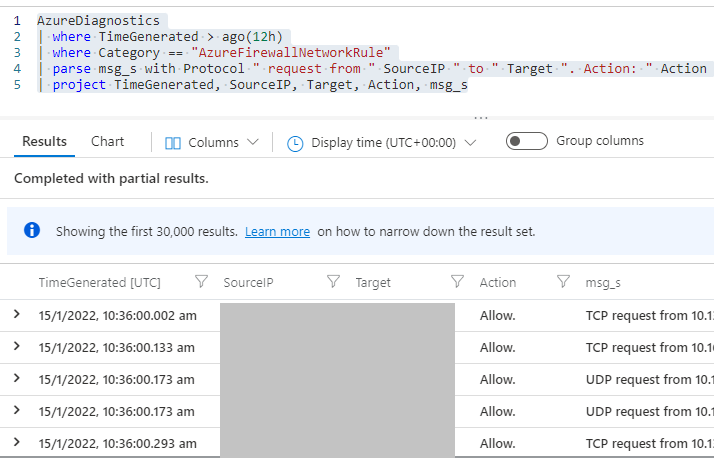Sort by the TimeGenerated [UTC] column header
Image resolution: width=714 pixels, height=458 pixels.
(99, 283)
